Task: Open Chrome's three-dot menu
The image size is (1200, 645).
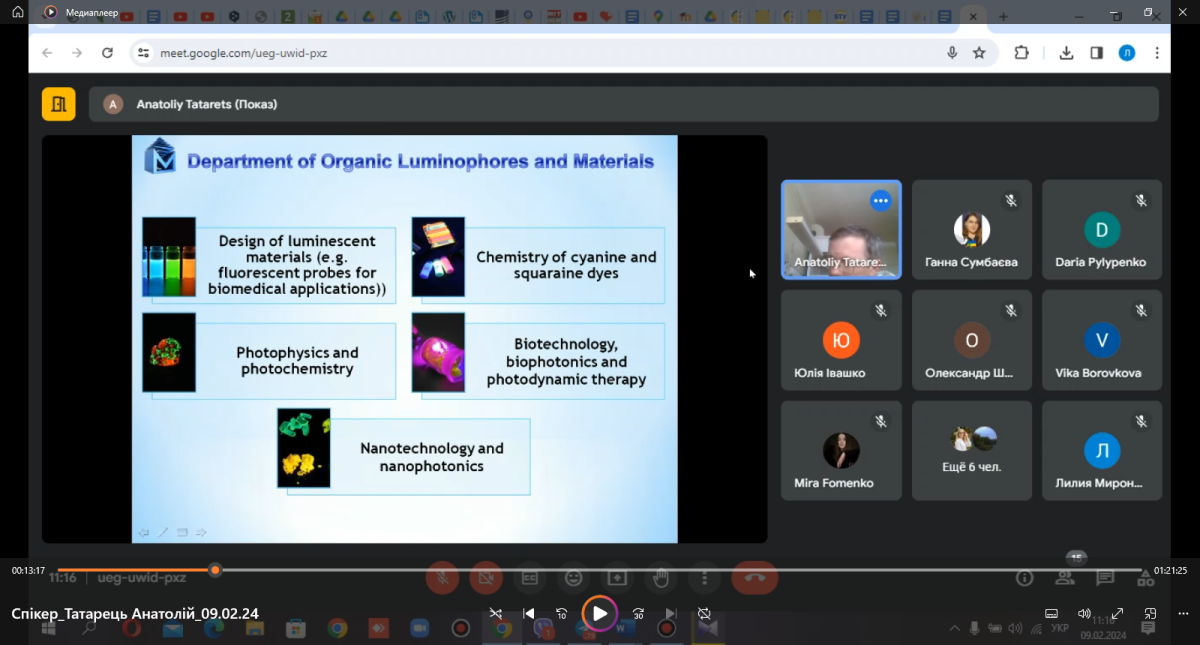Action: coord(1157,53)
